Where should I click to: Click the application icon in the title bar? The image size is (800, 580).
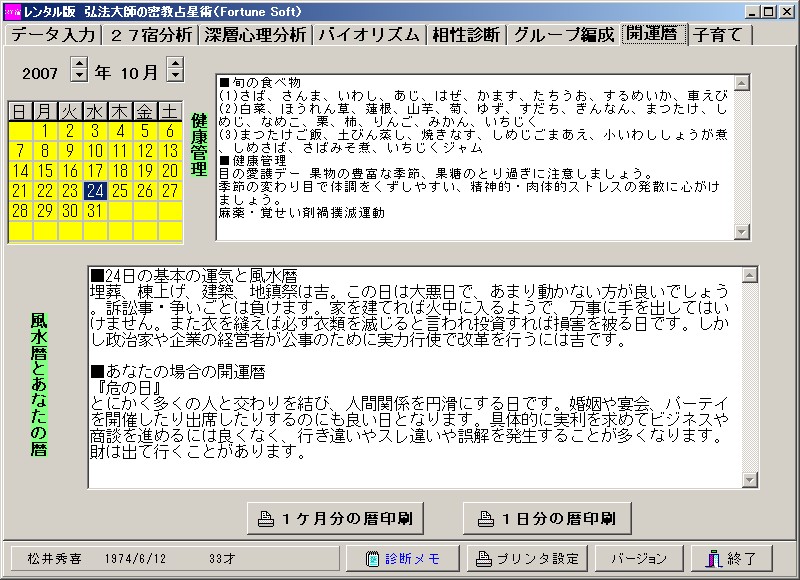(12, 12)
